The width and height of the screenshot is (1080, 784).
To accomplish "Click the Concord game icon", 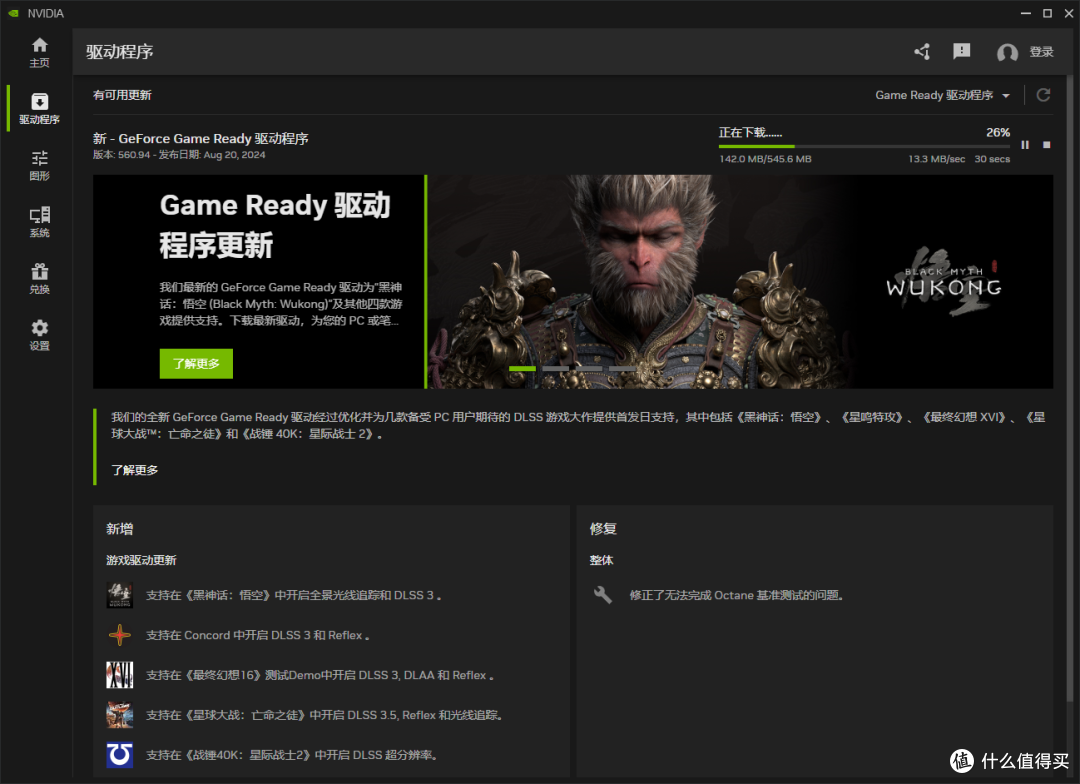I will 119,635.
